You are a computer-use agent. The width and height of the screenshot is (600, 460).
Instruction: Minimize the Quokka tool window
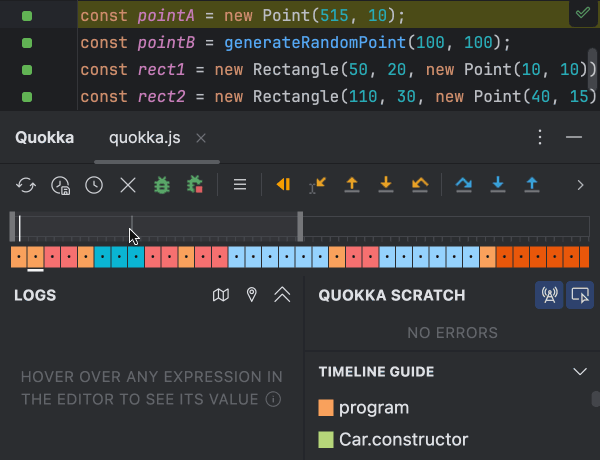pos(574,137)
